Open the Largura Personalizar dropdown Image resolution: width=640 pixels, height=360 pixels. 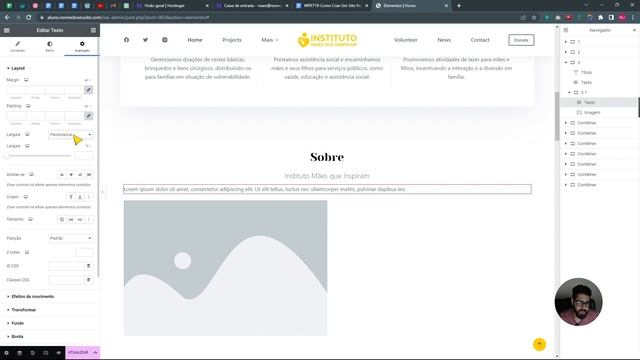coord(71,134)
